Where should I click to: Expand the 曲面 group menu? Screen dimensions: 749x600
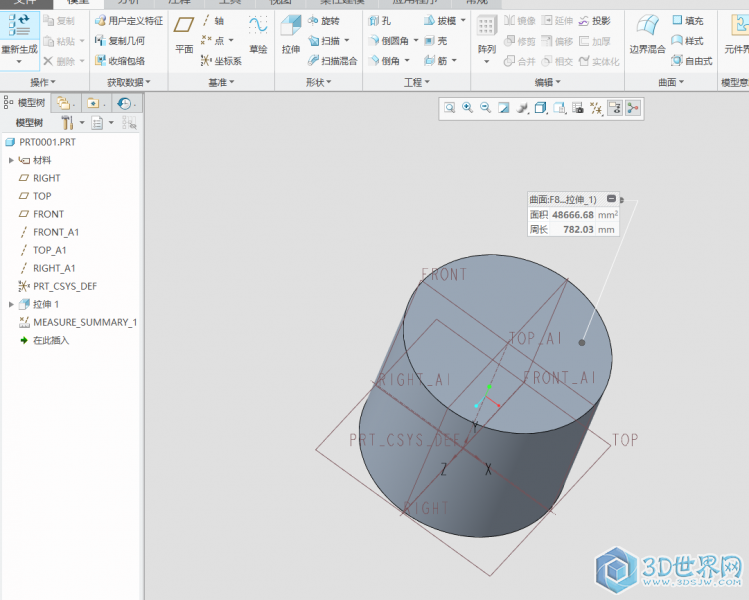(x=671, y=82)
